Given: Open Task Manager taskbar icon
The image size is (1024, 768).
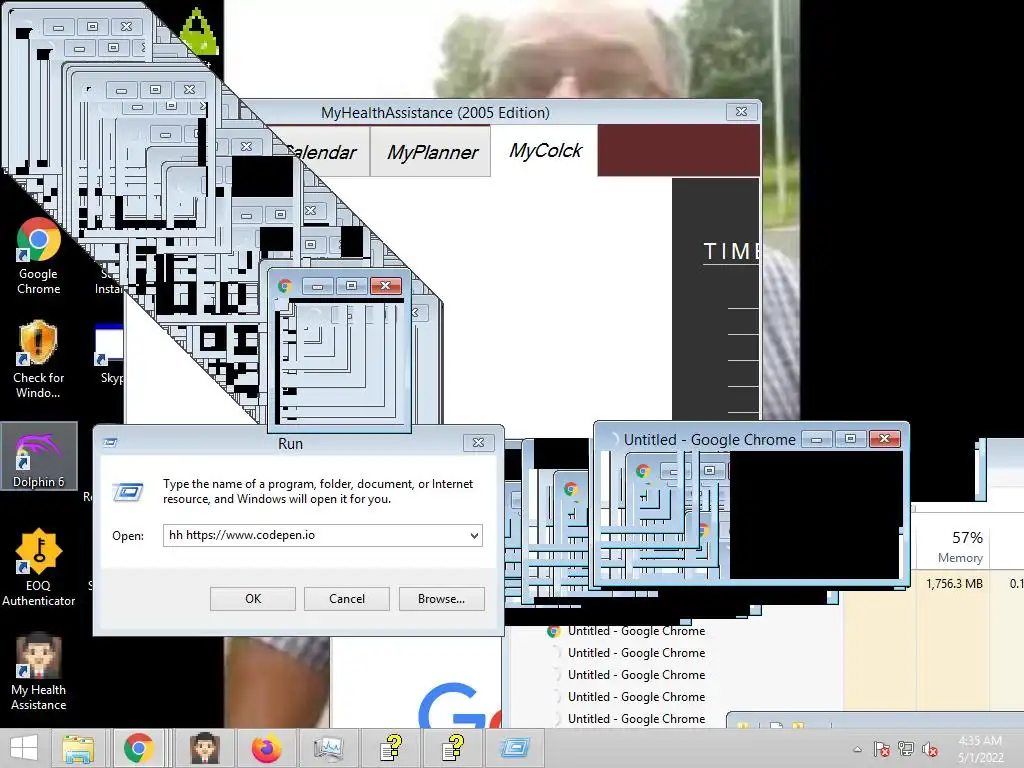Looking at the screenshot, I should 328,748.
